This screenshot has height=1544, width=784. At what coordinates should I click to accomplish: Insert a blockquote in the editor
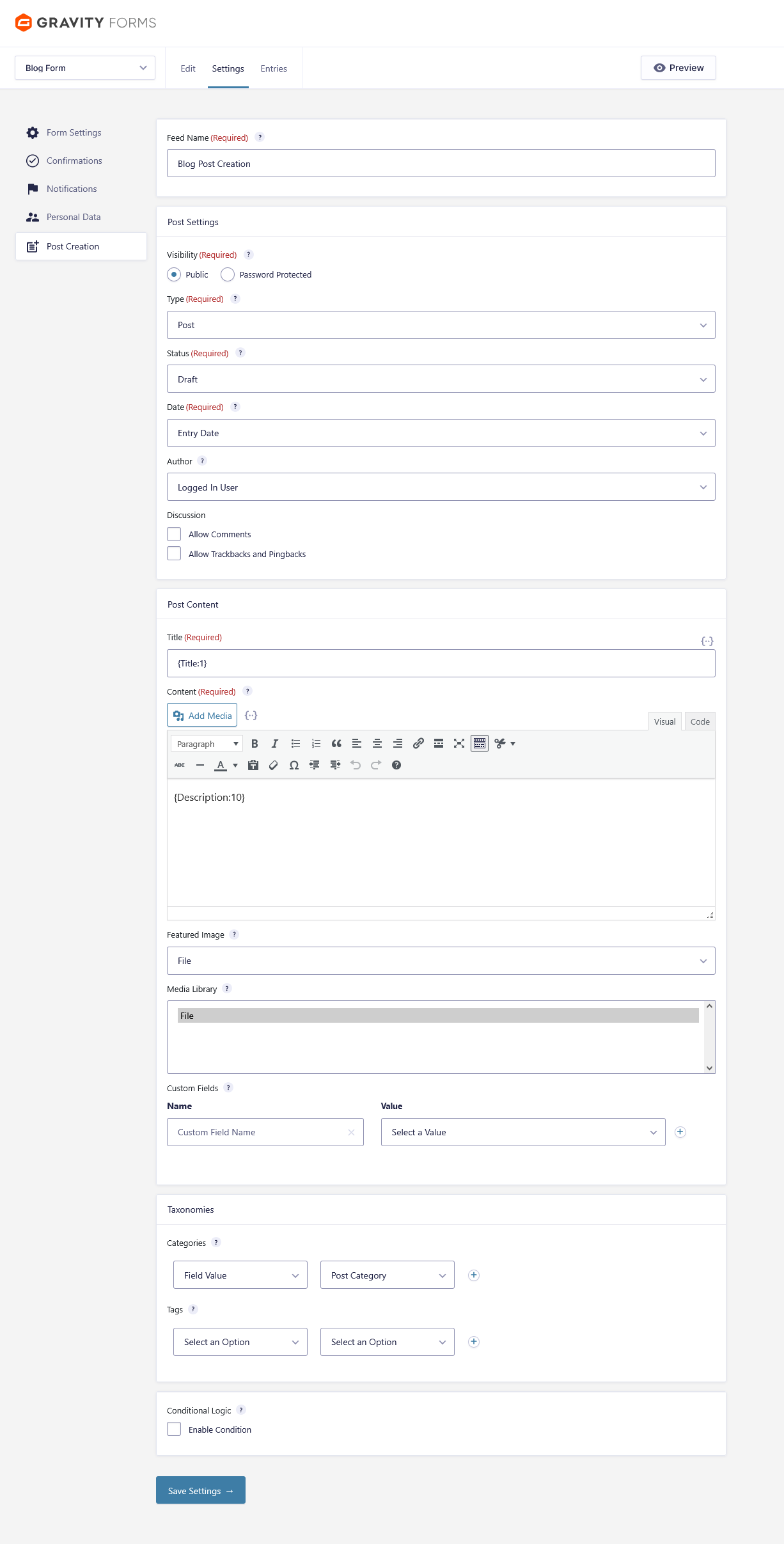tap(336, 743)
